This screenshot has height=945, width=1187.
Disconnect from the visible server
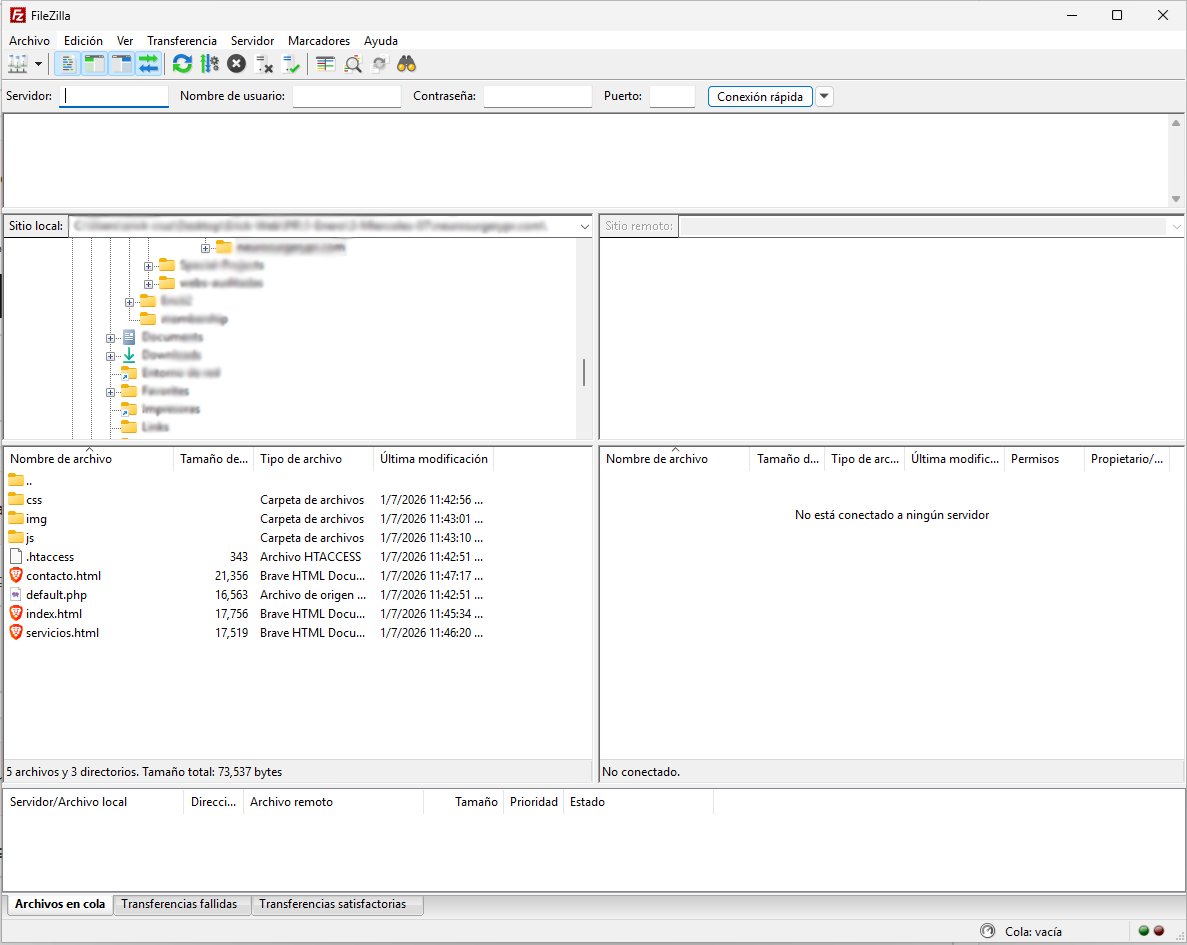(x=264, y=63)
